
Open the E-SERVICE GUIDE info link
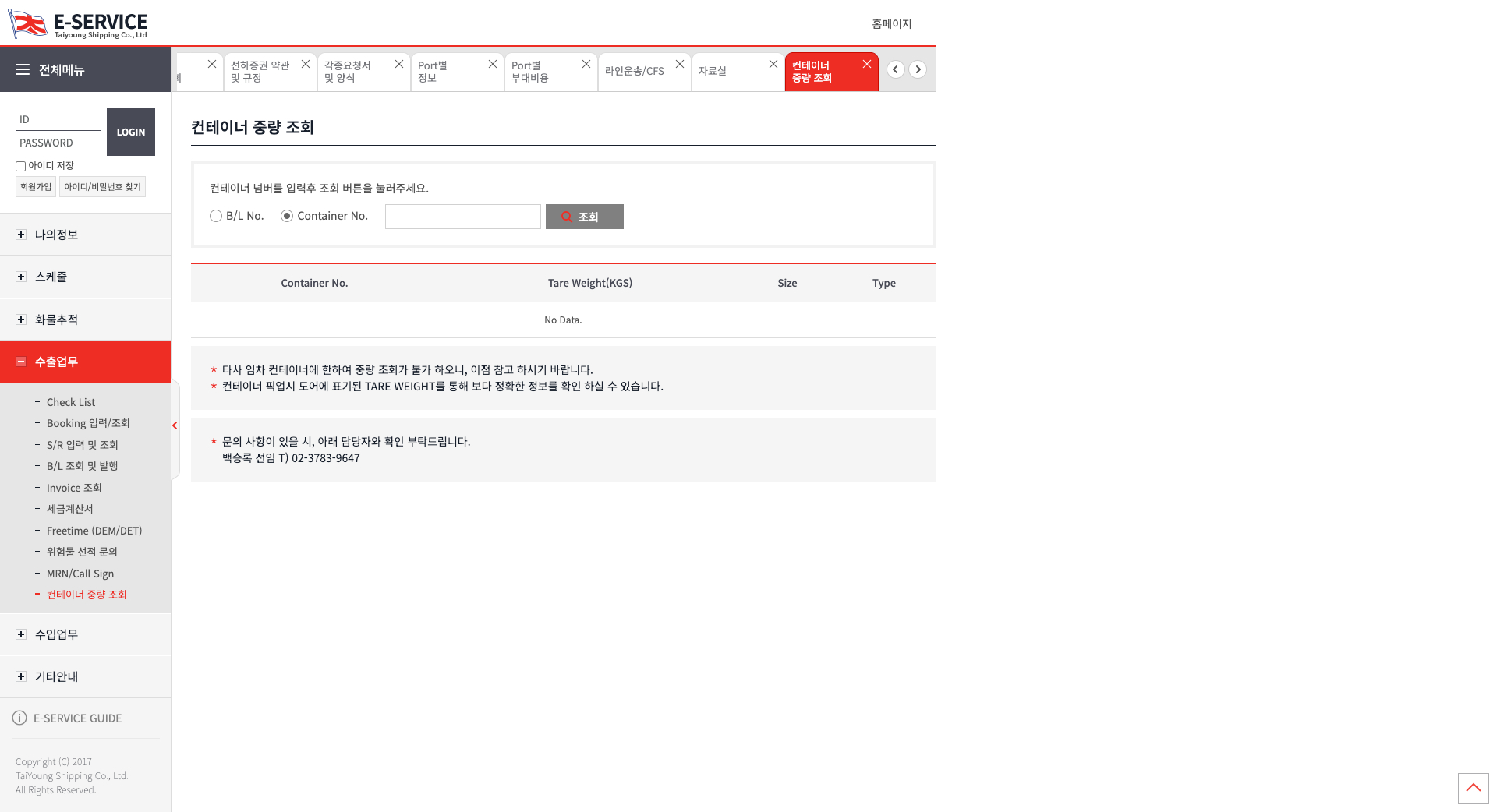click(67, 718)
